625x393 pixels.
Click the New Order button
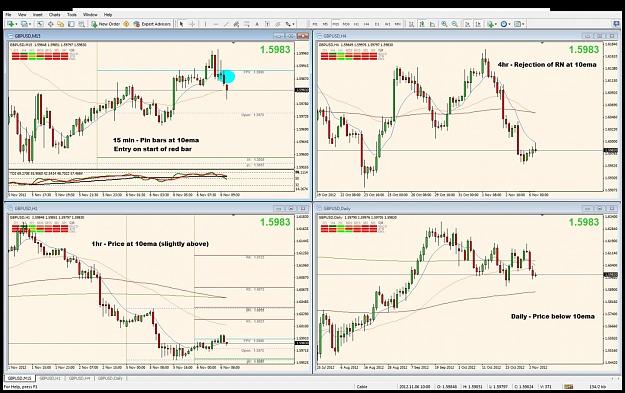click(x=106, y=24)
